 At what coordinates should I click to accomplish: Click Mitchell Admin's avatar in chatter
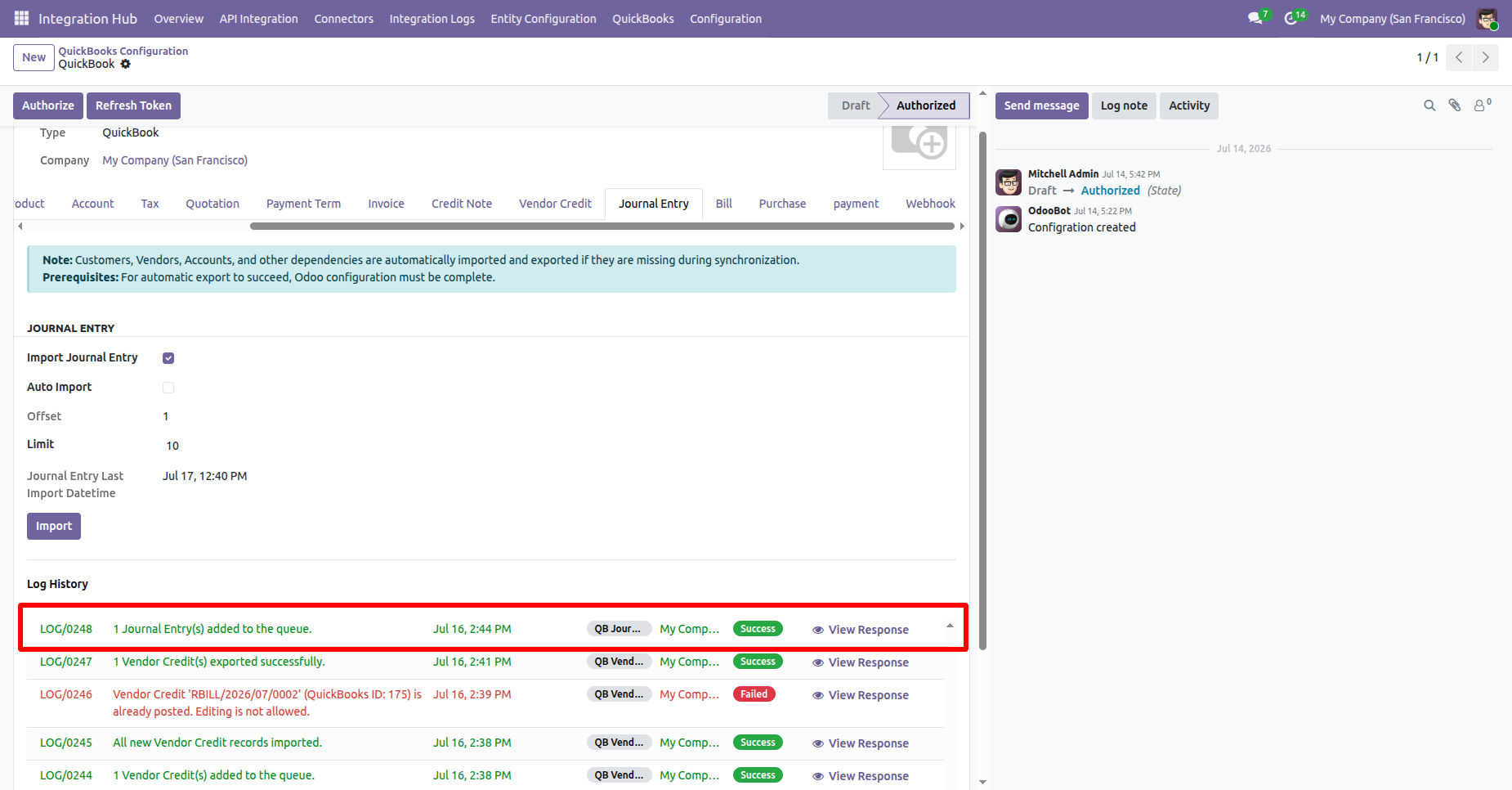click(1009, 182)
